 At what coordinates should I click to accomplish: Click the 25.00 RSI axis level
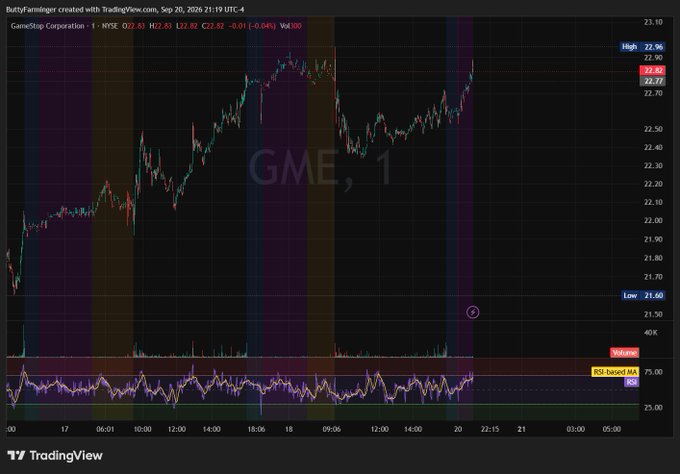click(x=653, y=408)
